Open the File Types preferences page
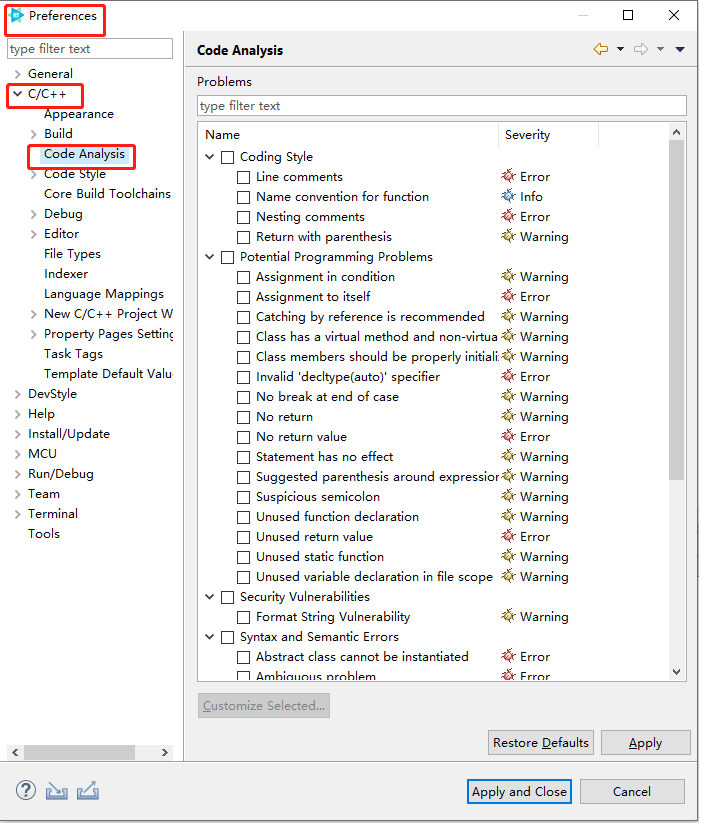The image size is (701, 823). click(x=72, y=254)
